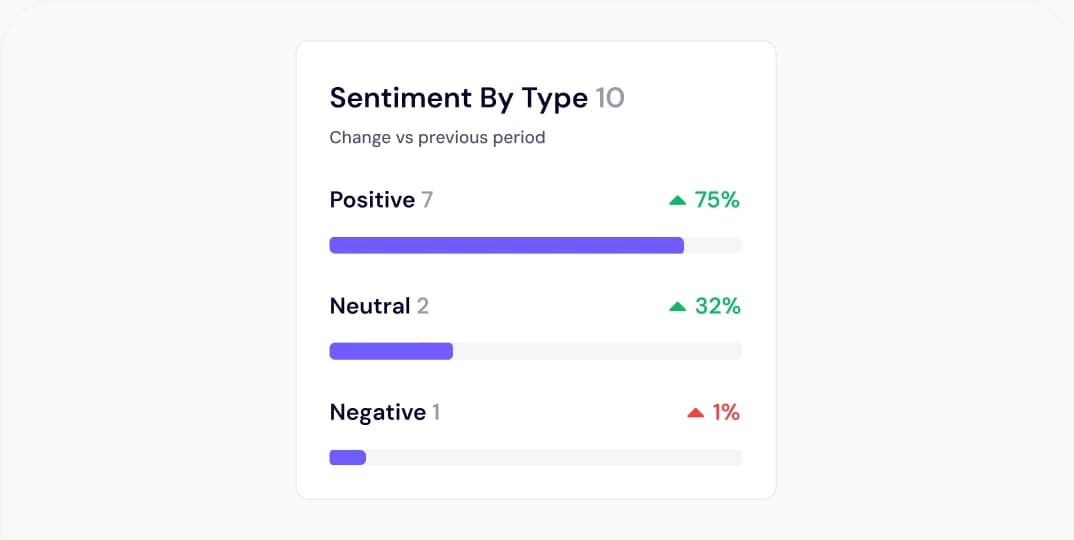Click the Neutral progress bar fill

[391, 351]
